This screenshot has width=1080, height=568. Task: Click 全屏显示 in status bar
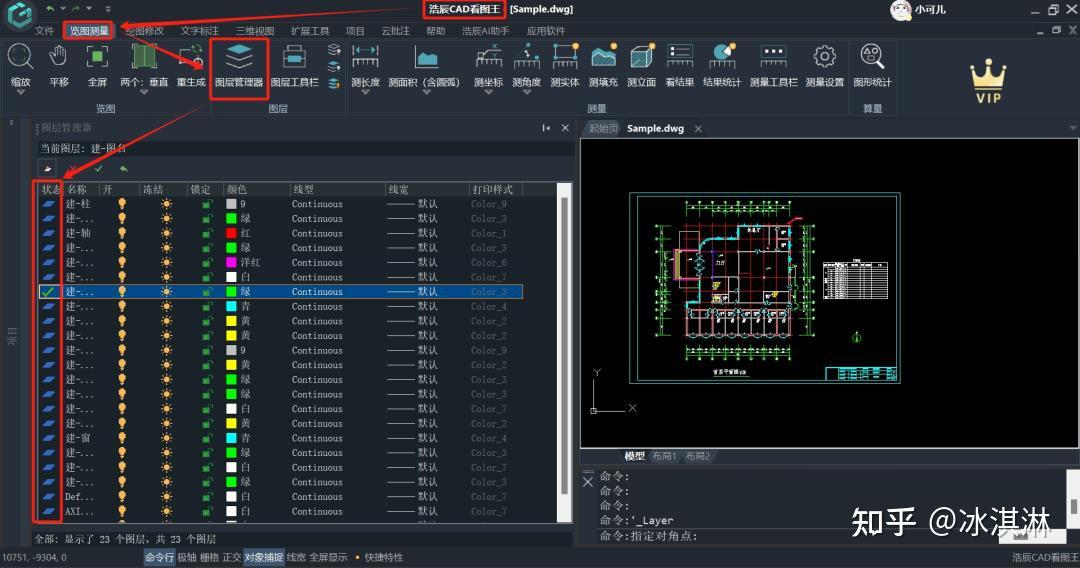329,557
